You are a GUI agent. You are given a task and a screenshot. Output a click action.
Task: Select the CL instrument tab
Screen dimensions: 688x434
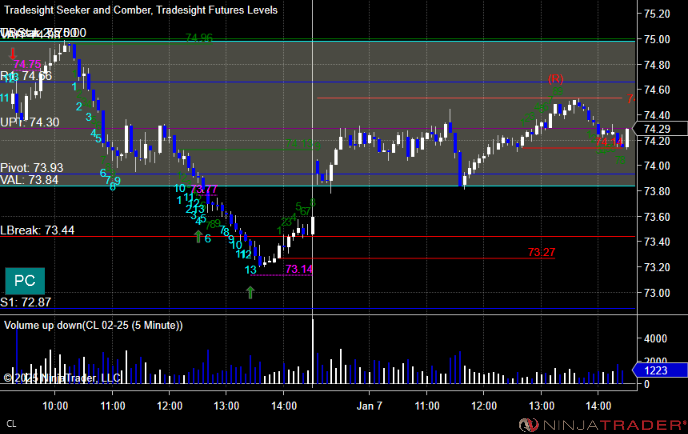[11, 423]
